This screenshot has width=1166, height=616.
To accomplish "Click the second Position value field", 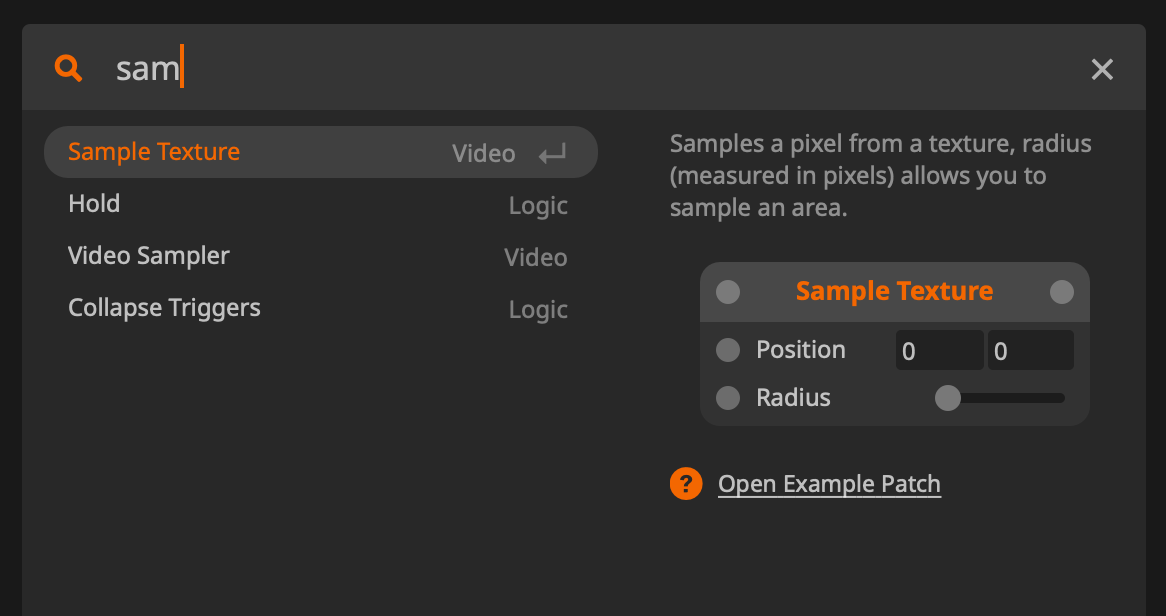I will 1030,351.
